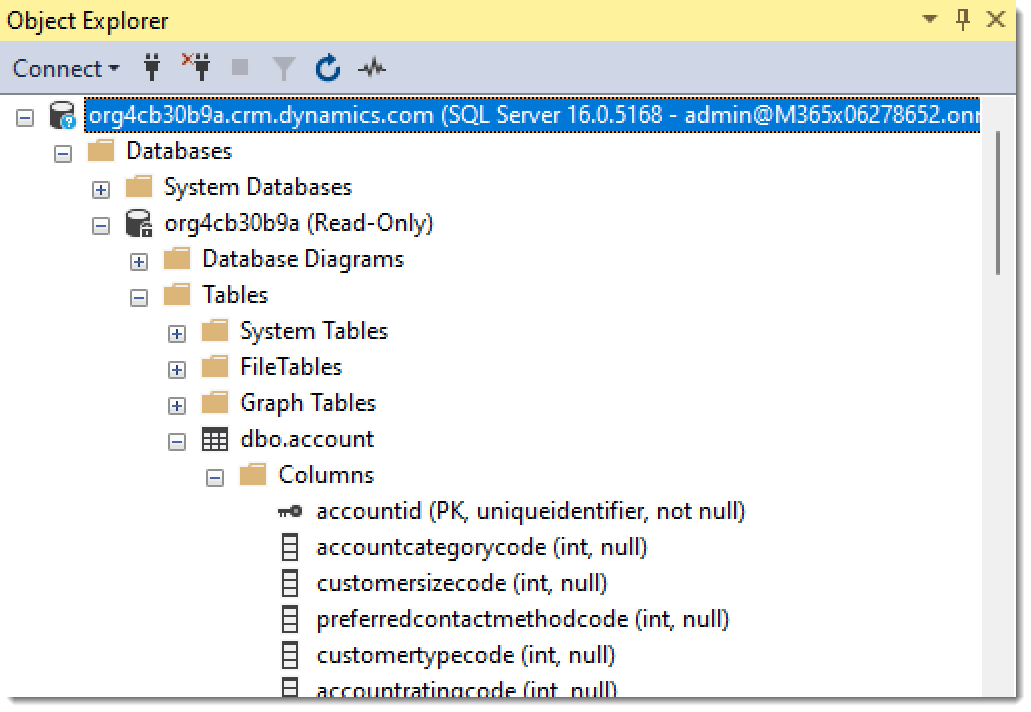Collapse the Databases folder
This screenshot has width=1031, height=712.
point(63,154)
